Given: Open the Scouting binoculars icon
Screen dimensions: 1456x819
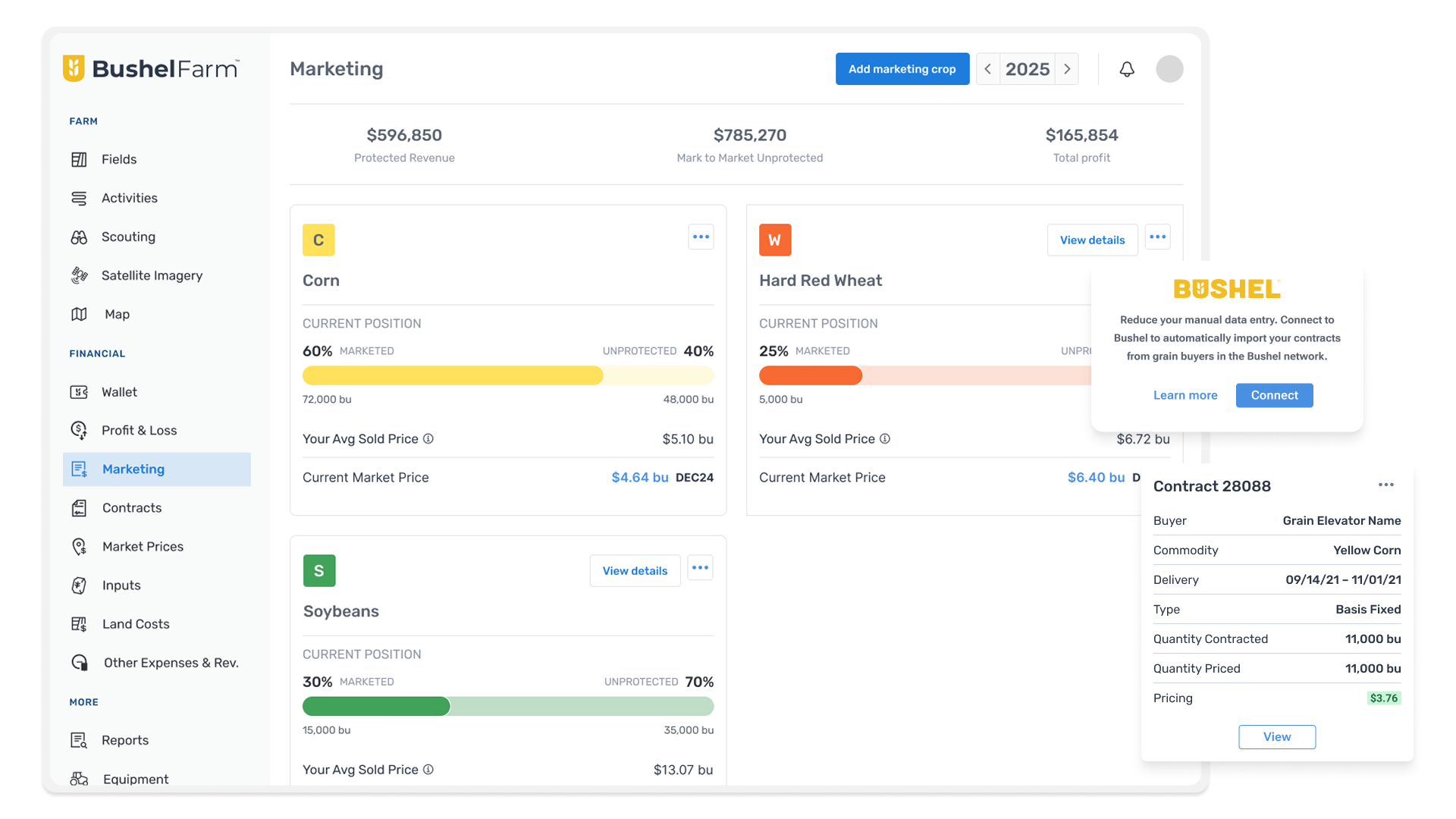Looking at the screenshot, I should [x=79, y=237].
